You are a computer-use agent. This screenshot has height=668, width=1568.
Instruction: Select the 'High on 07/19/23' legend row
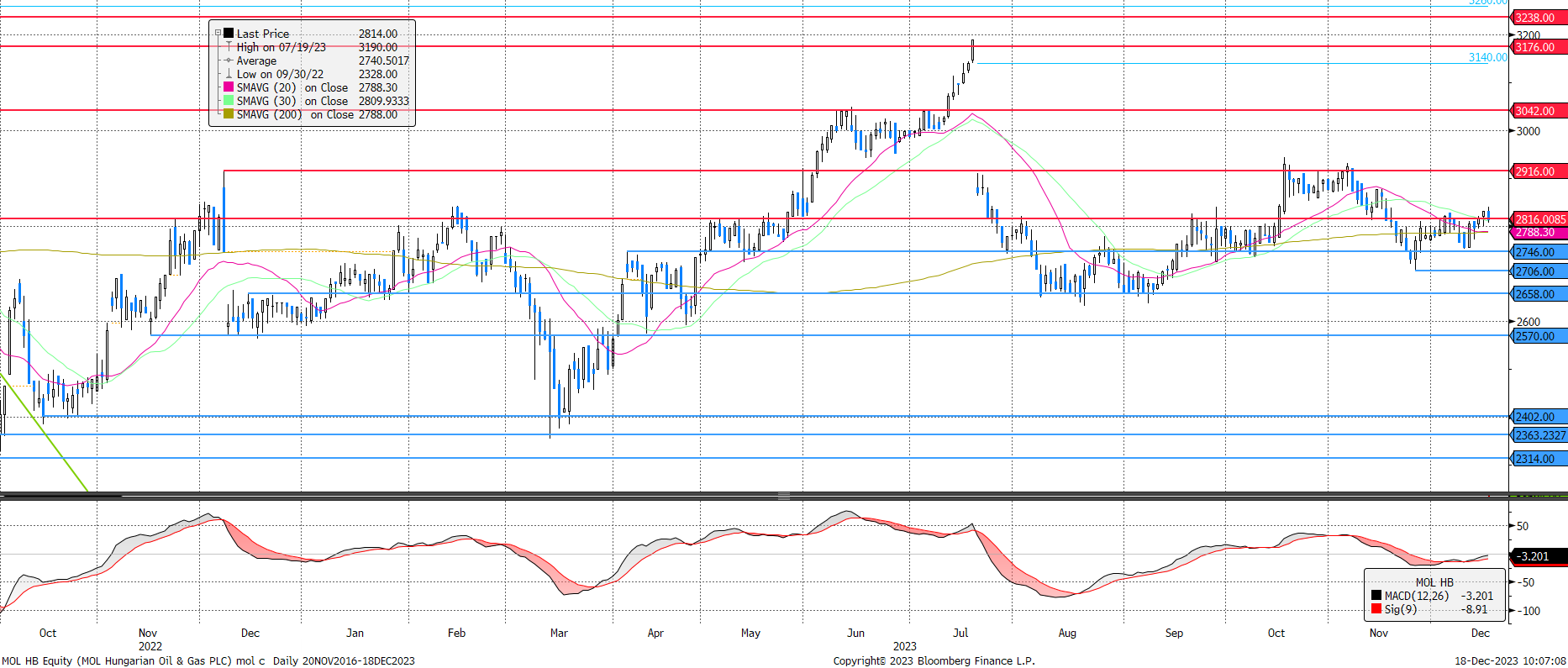tap(317, 47)
